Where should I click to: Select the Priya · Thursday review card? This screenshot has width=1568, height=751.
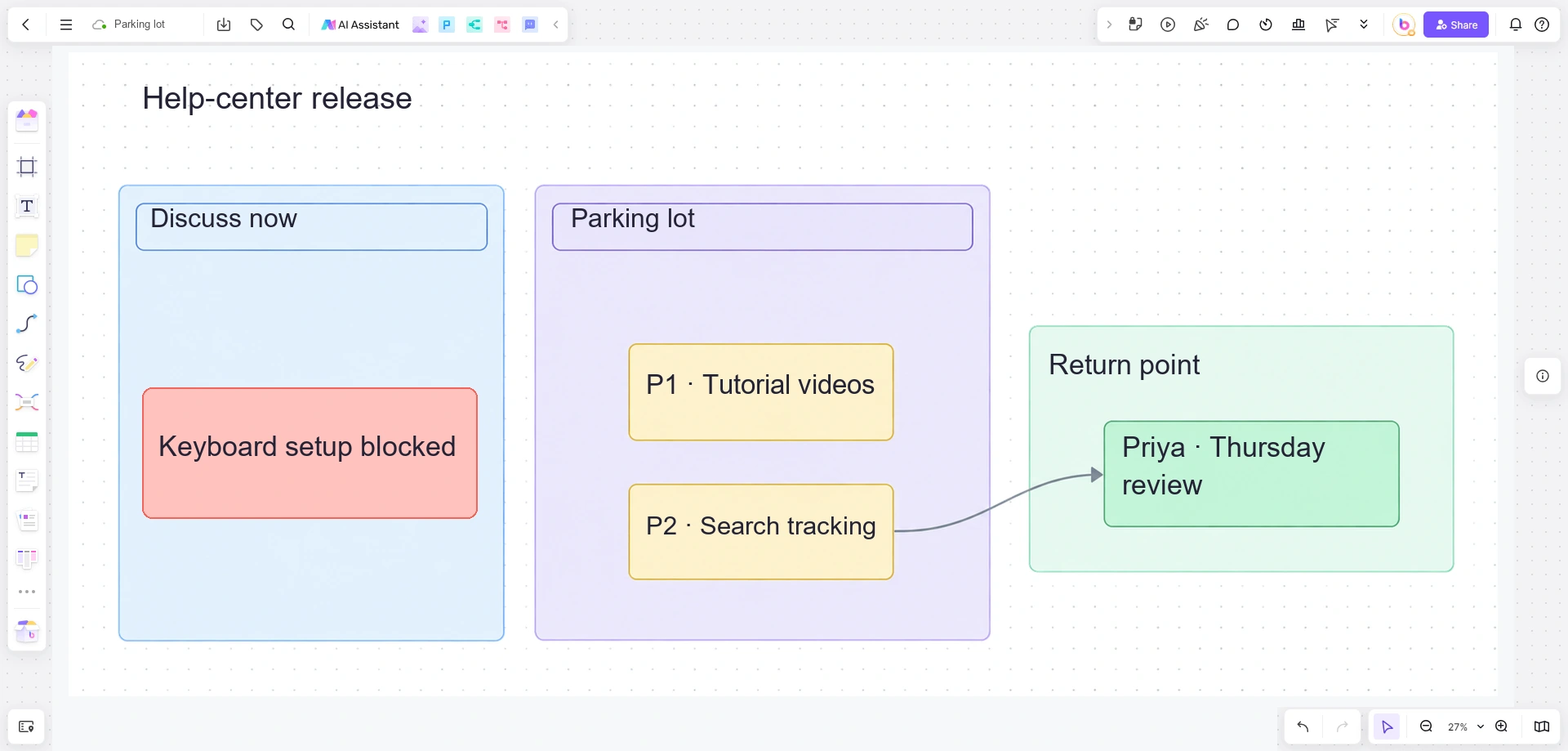tap(1251, 474)
